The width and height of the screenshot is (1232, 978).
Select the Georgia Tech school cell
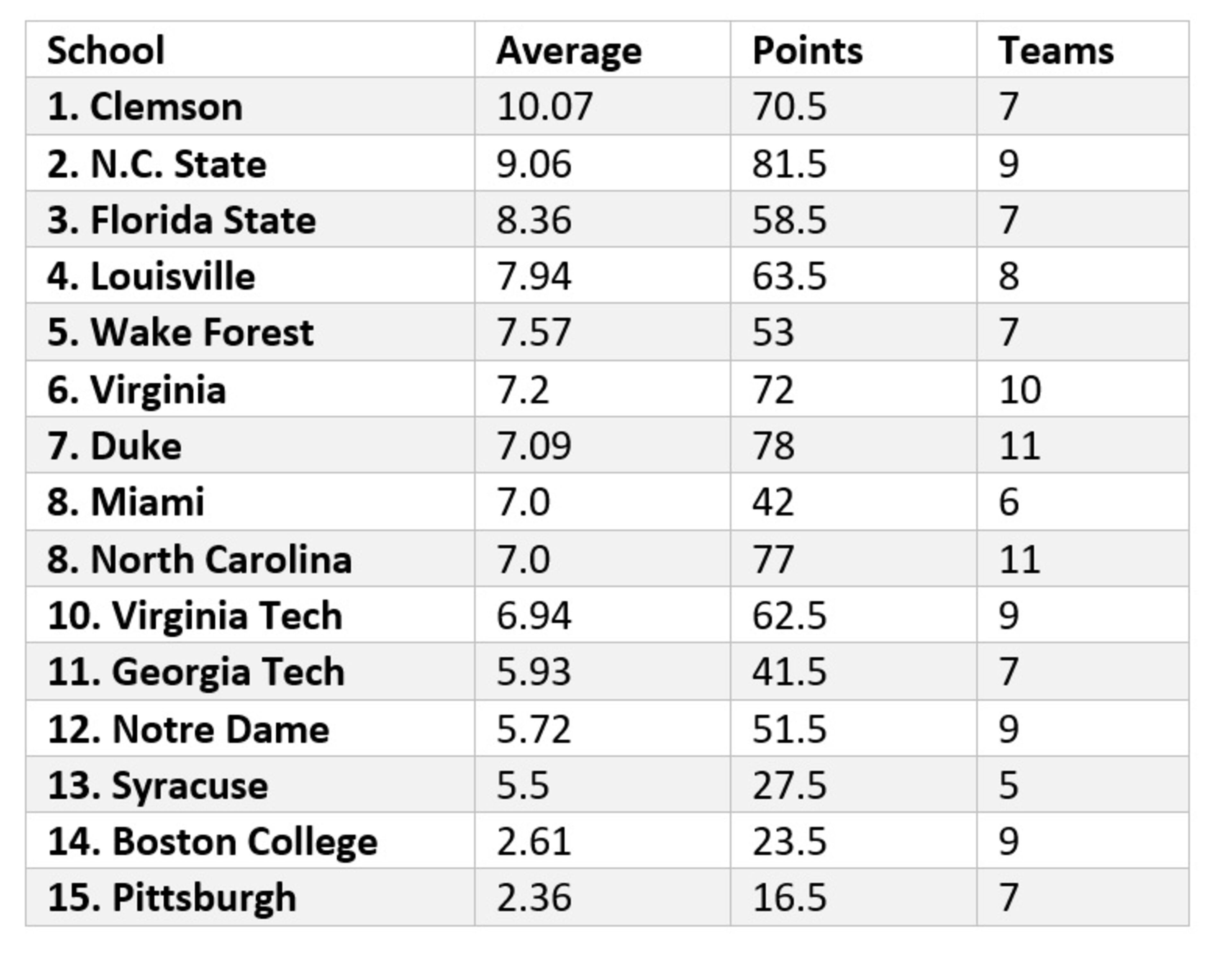coord(196,671)
